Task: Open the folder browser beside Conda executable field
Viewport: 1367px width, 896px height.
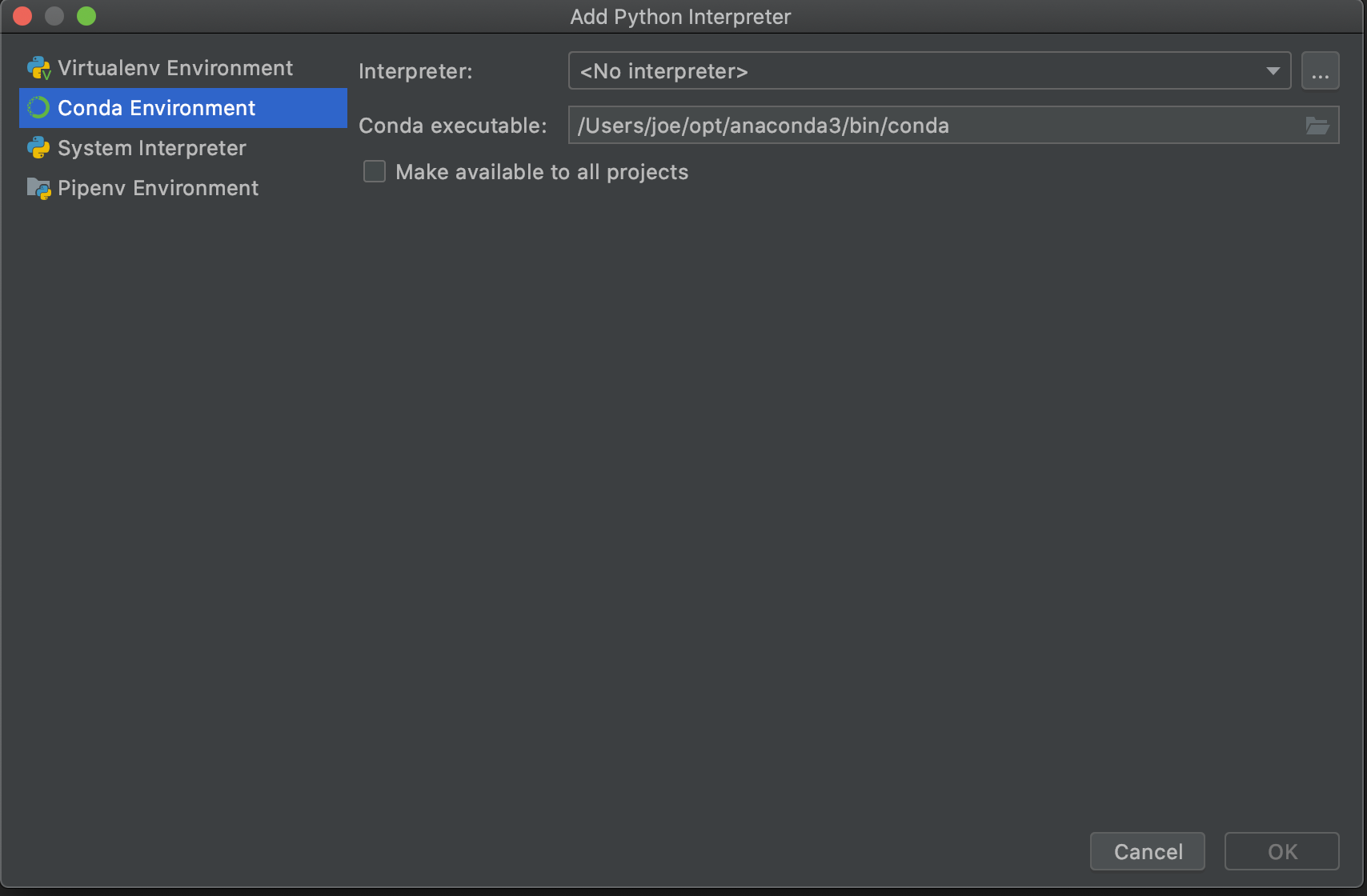Action: (x=1317, y=125)
